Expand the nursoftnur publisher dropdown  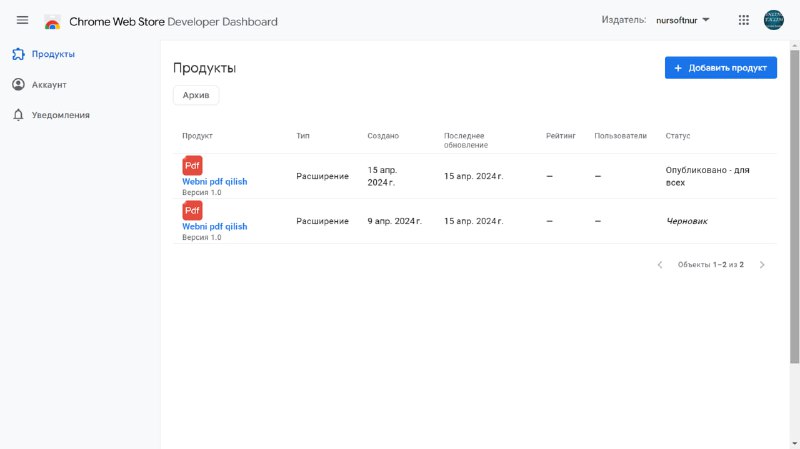coord(683,20)
